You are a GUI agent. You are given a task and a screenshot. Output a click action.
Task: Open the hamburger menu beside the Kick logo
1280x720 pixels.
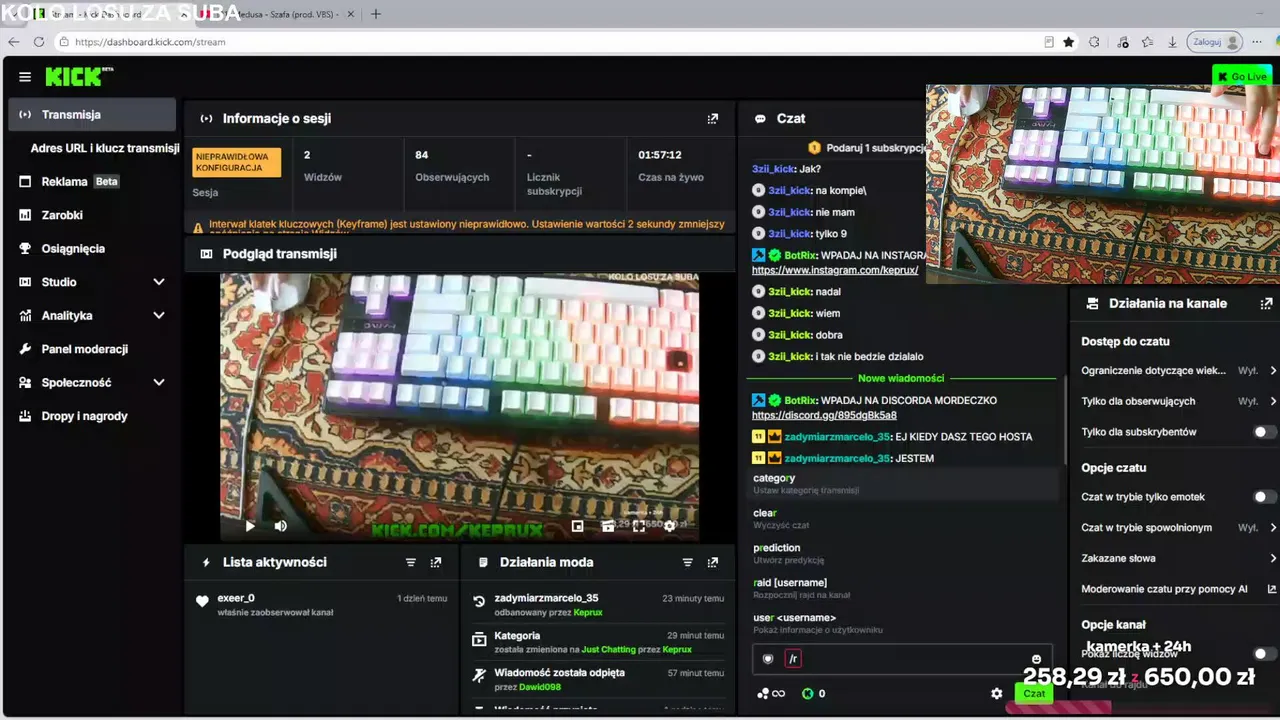tap(25, 77)
